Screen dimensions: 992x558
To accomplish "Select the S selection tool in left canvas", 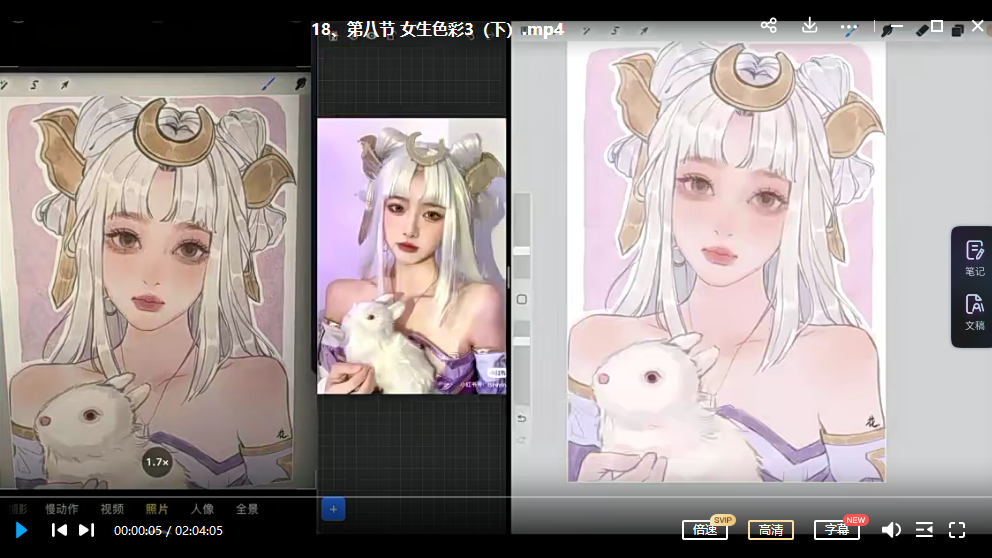I will coord(34,84).
